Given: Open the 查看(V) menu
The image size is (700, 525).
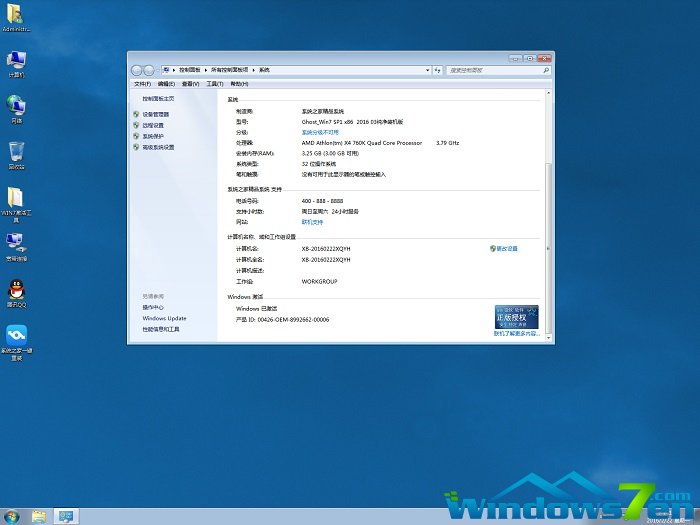Looking at the screenshot, I should point(191,84).
